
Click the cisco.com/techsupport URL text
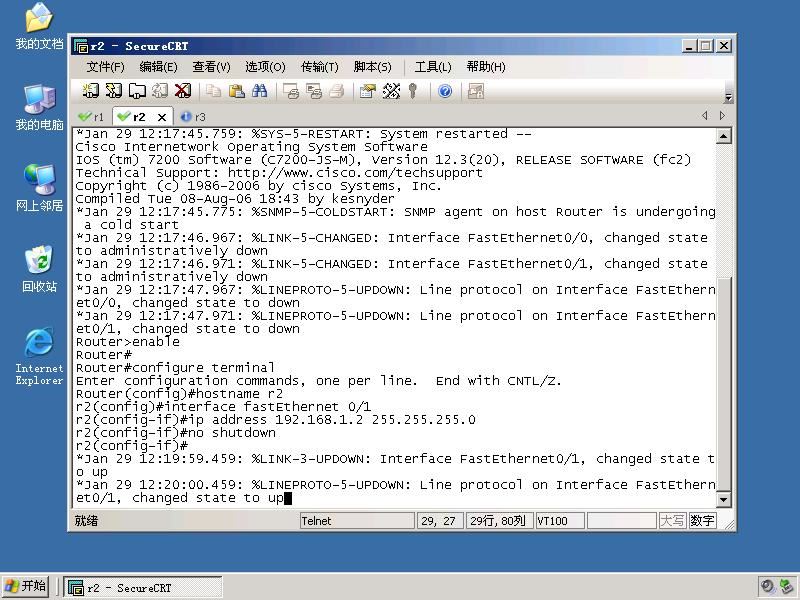(x=355, y=173)
